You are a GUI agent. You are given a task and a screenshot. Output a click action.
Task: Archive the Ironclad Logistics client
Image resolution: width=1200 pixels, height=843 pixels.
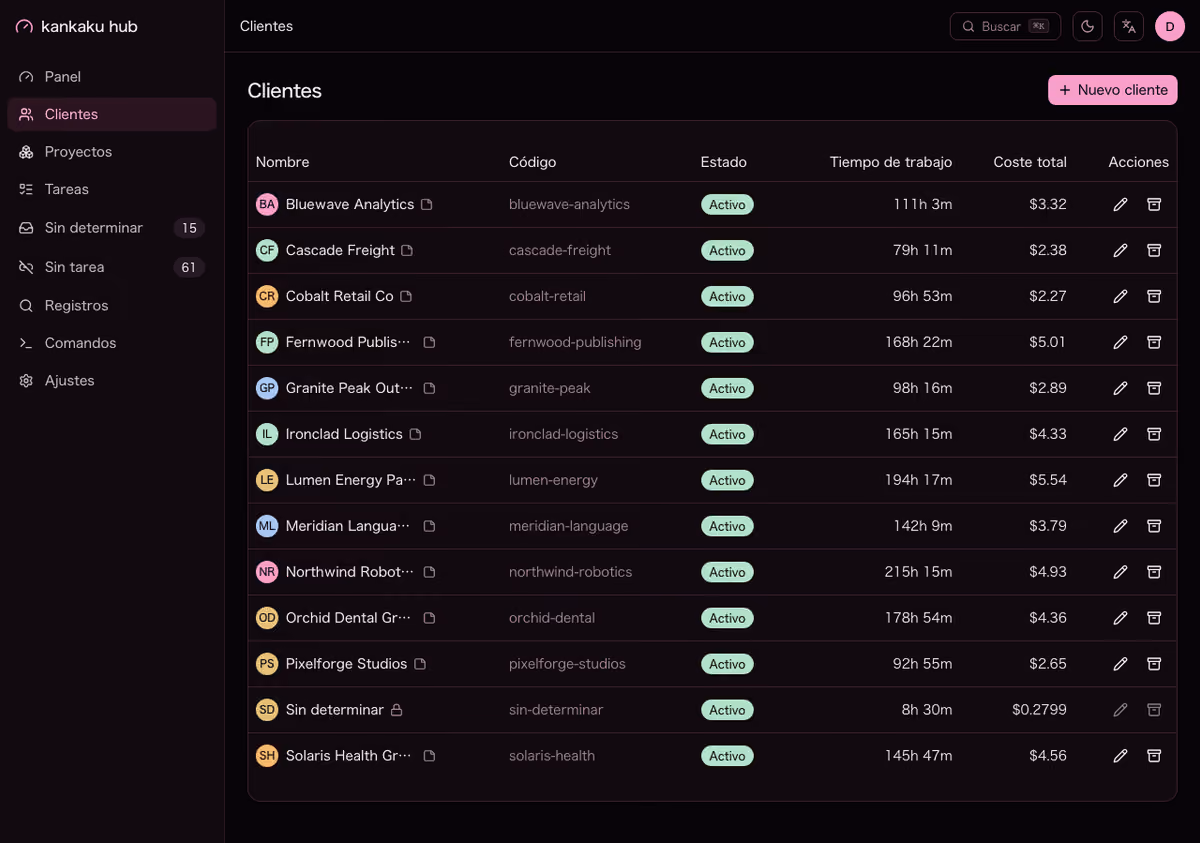[x=1154, y=434]
